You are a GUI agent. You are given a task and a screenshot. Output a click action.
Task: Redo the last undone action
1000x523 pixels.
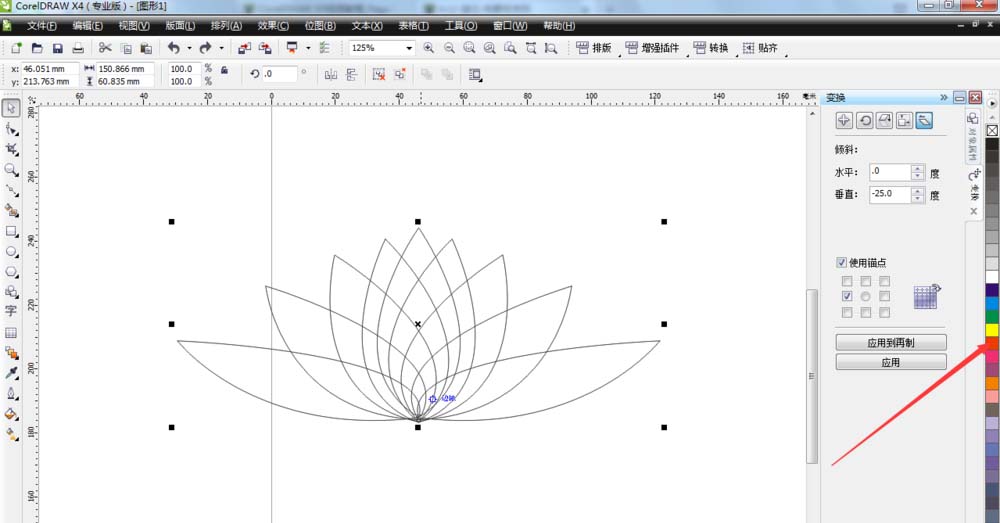205,48
